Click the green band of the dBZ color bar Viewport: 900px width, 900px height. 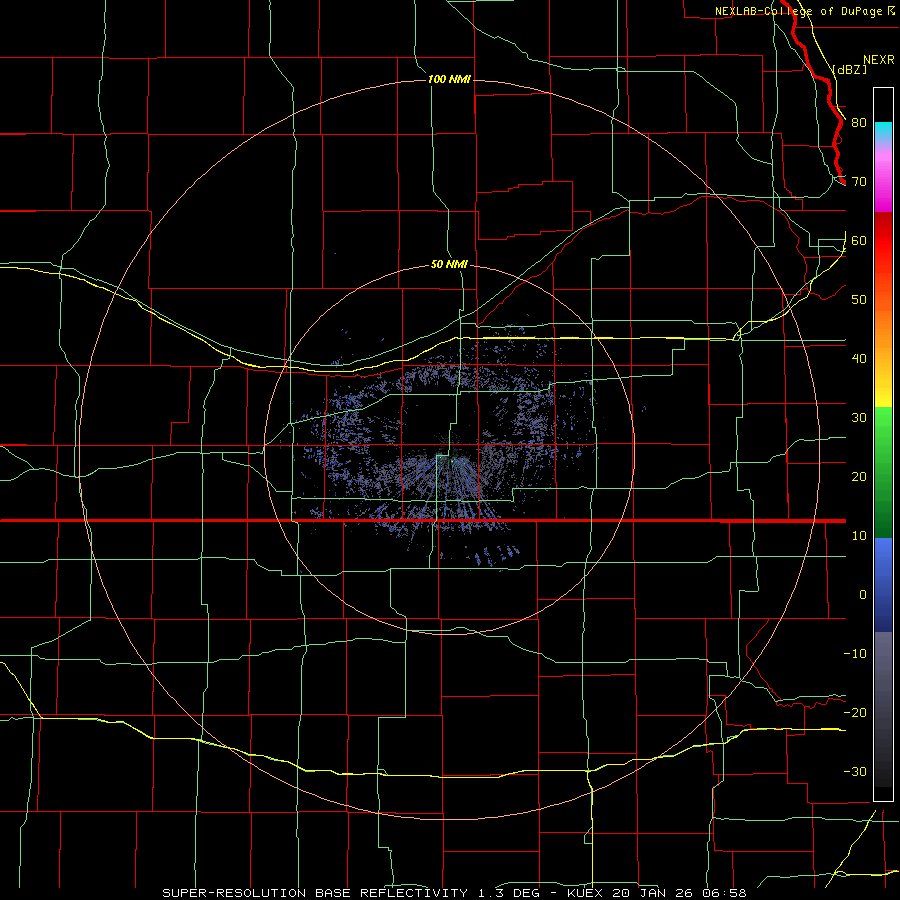click(883, 472)
